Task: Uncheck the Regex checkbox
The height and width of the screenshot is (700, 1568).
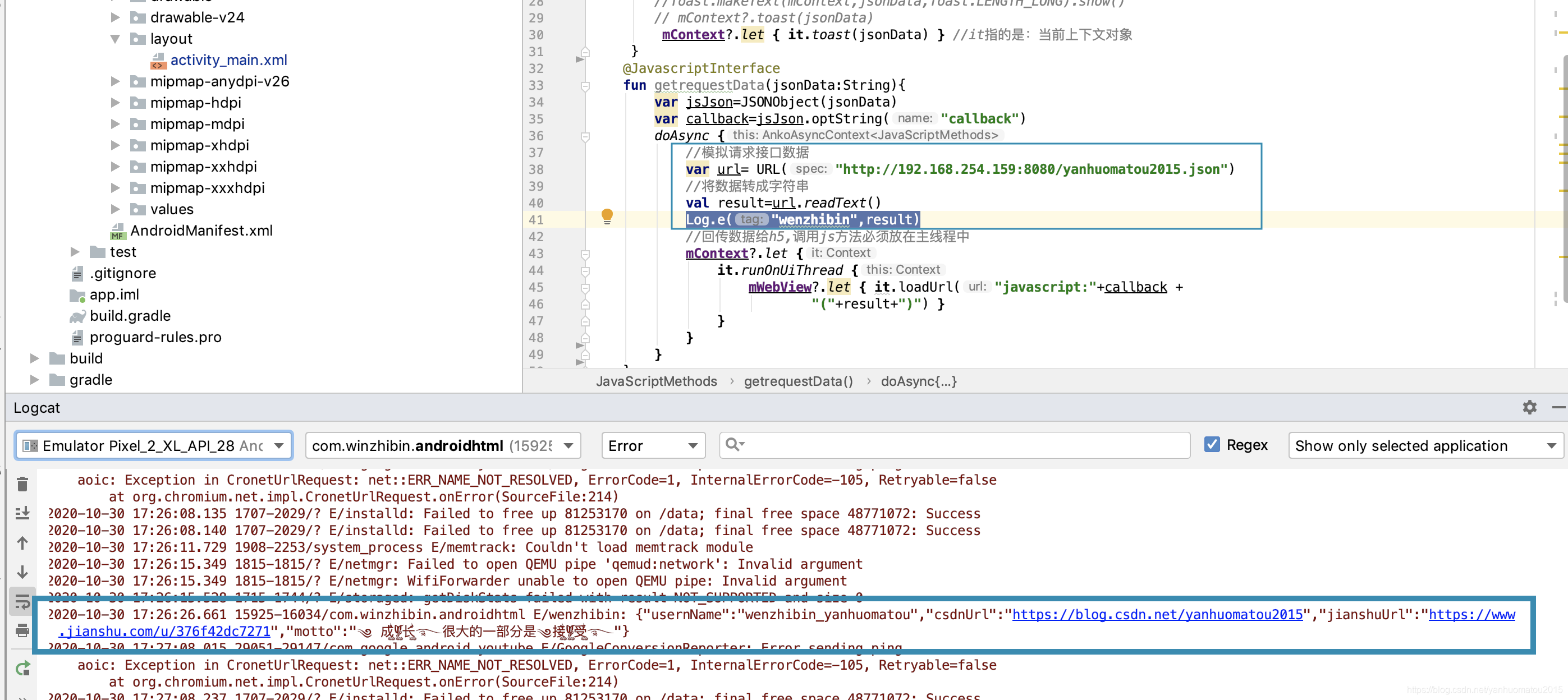Action: 1211,445
